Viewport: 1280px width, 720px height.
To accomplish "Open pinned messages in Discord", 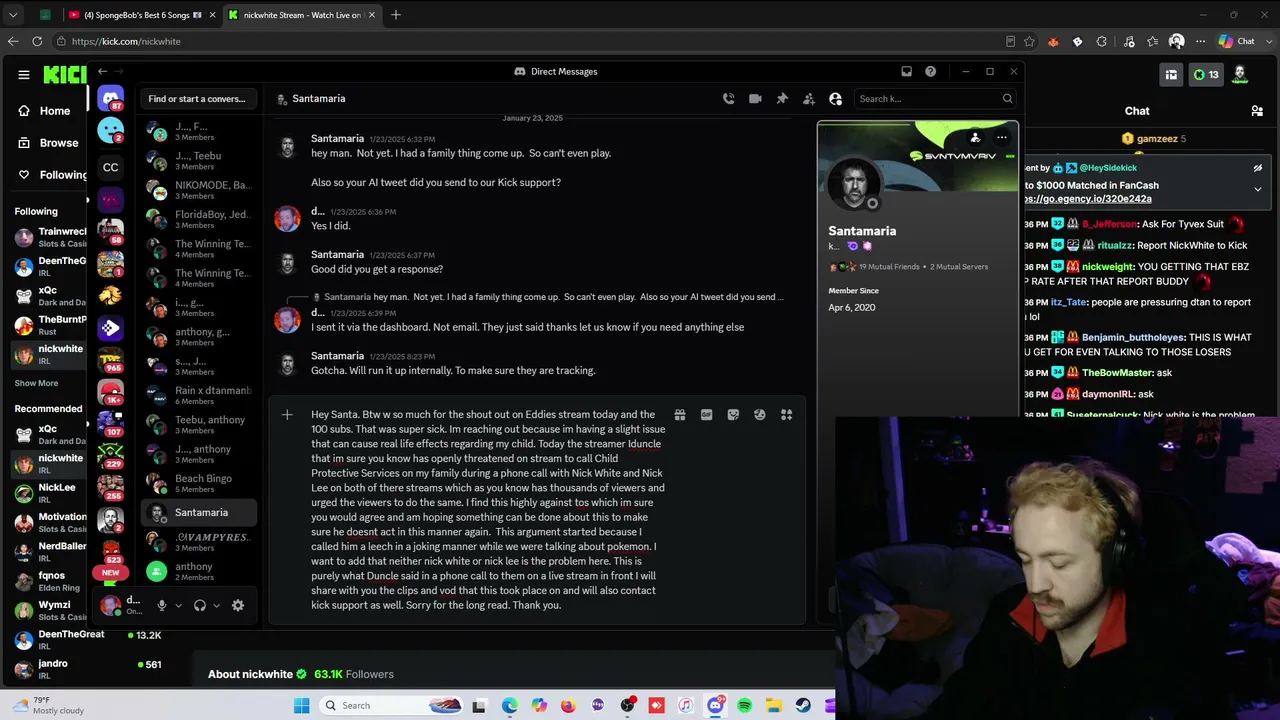I will click(782, 99).
